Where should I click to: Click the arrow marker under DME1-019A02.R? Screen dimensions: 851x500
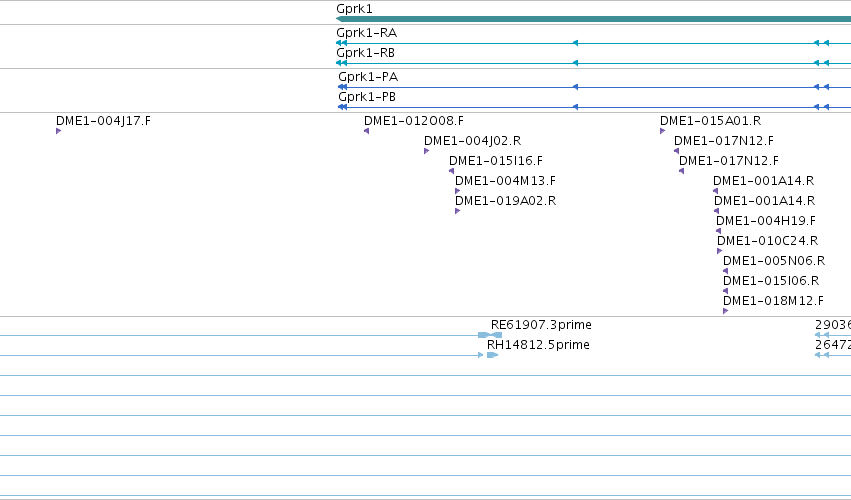[458, 211]
